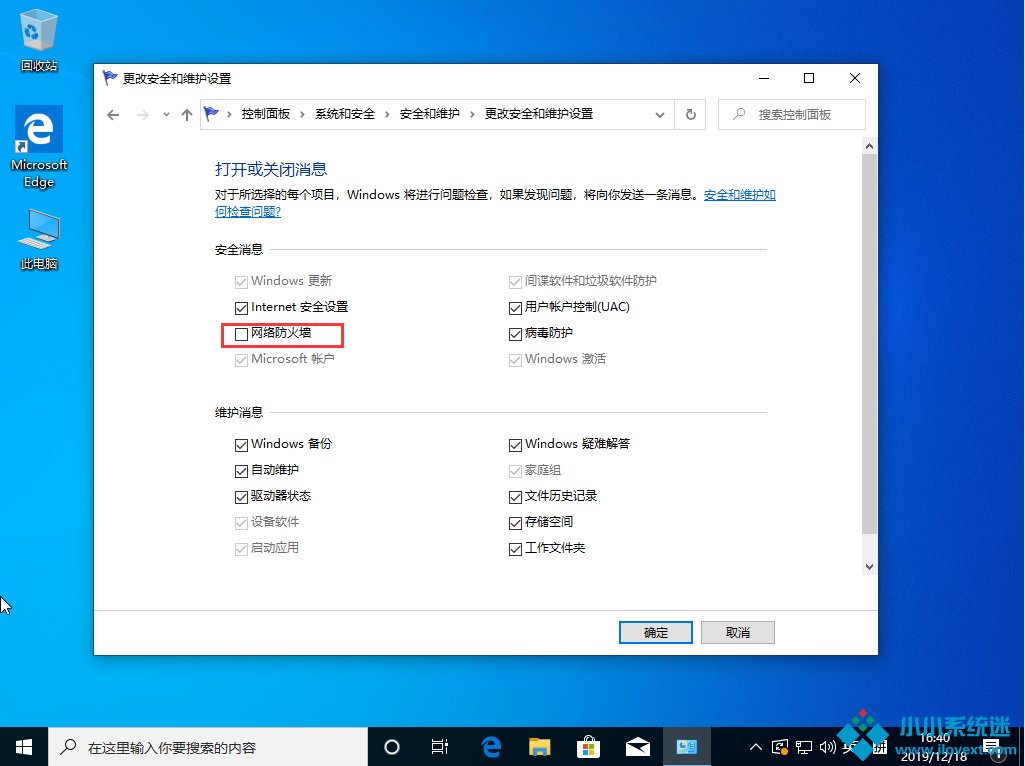
Task: Open recent locations dropdown arrow
Action: 166,115
